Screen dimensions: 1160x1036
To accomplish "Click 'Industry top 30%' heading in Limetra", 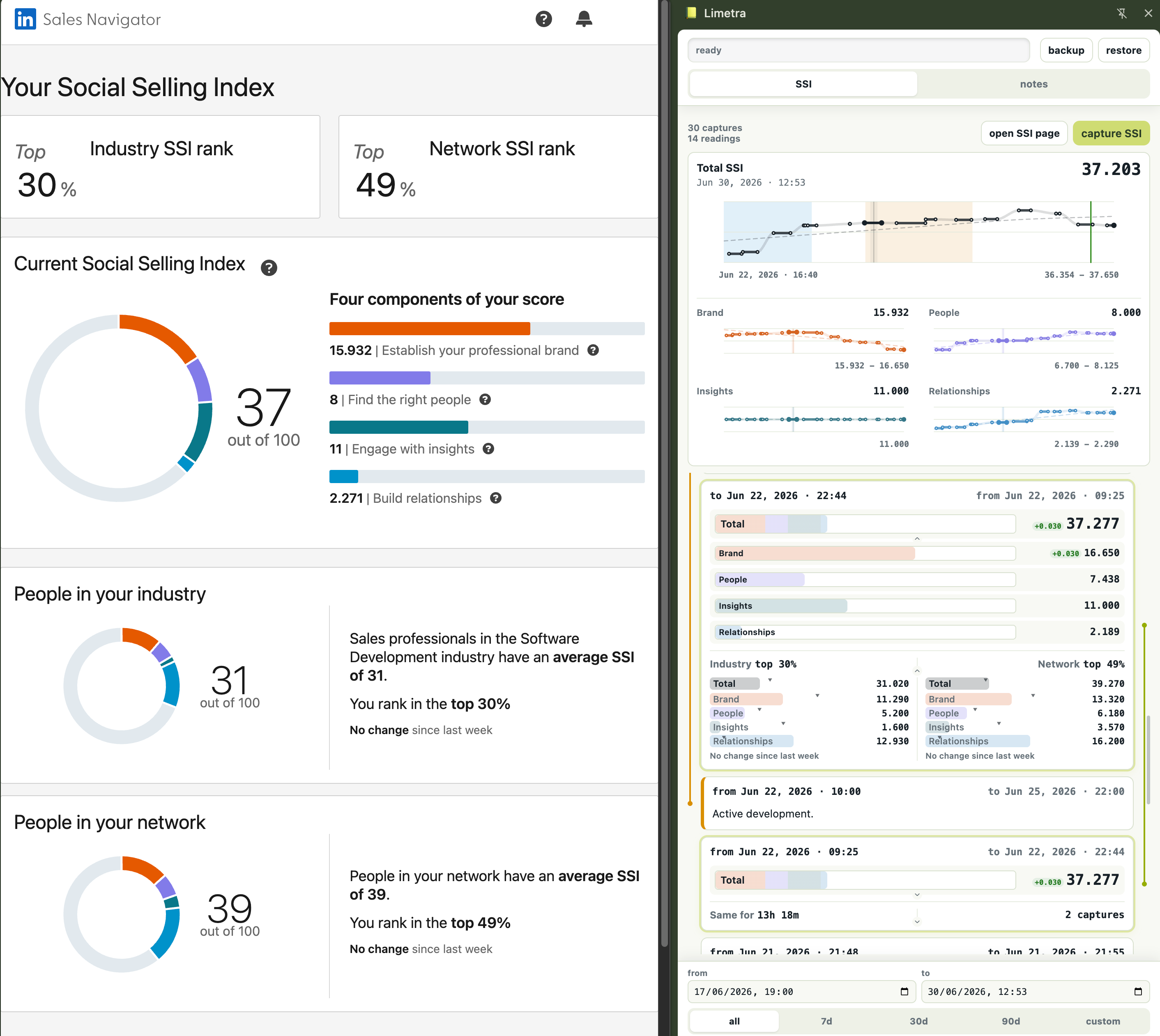I will point(753,664).
